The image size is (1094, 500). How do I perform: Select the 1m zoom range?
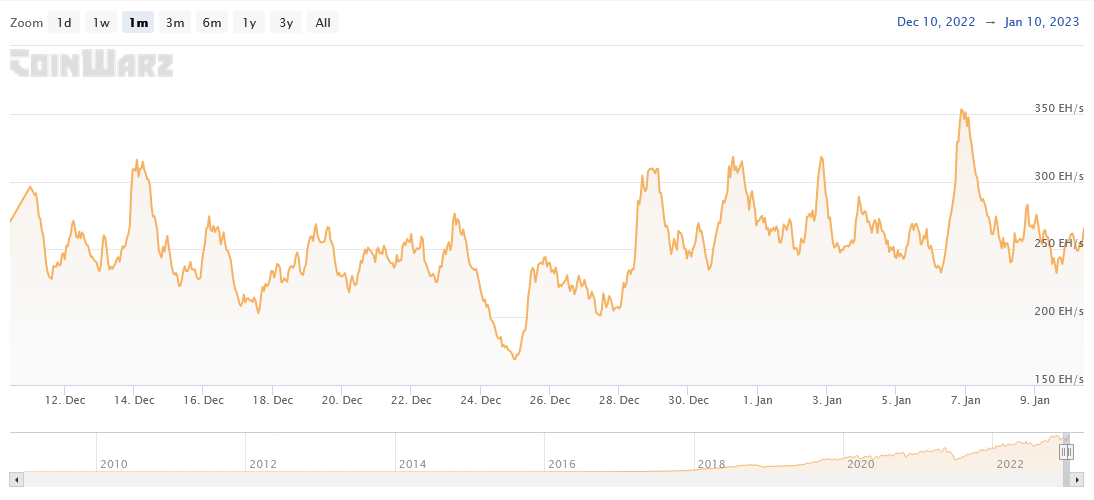point(138,22)
